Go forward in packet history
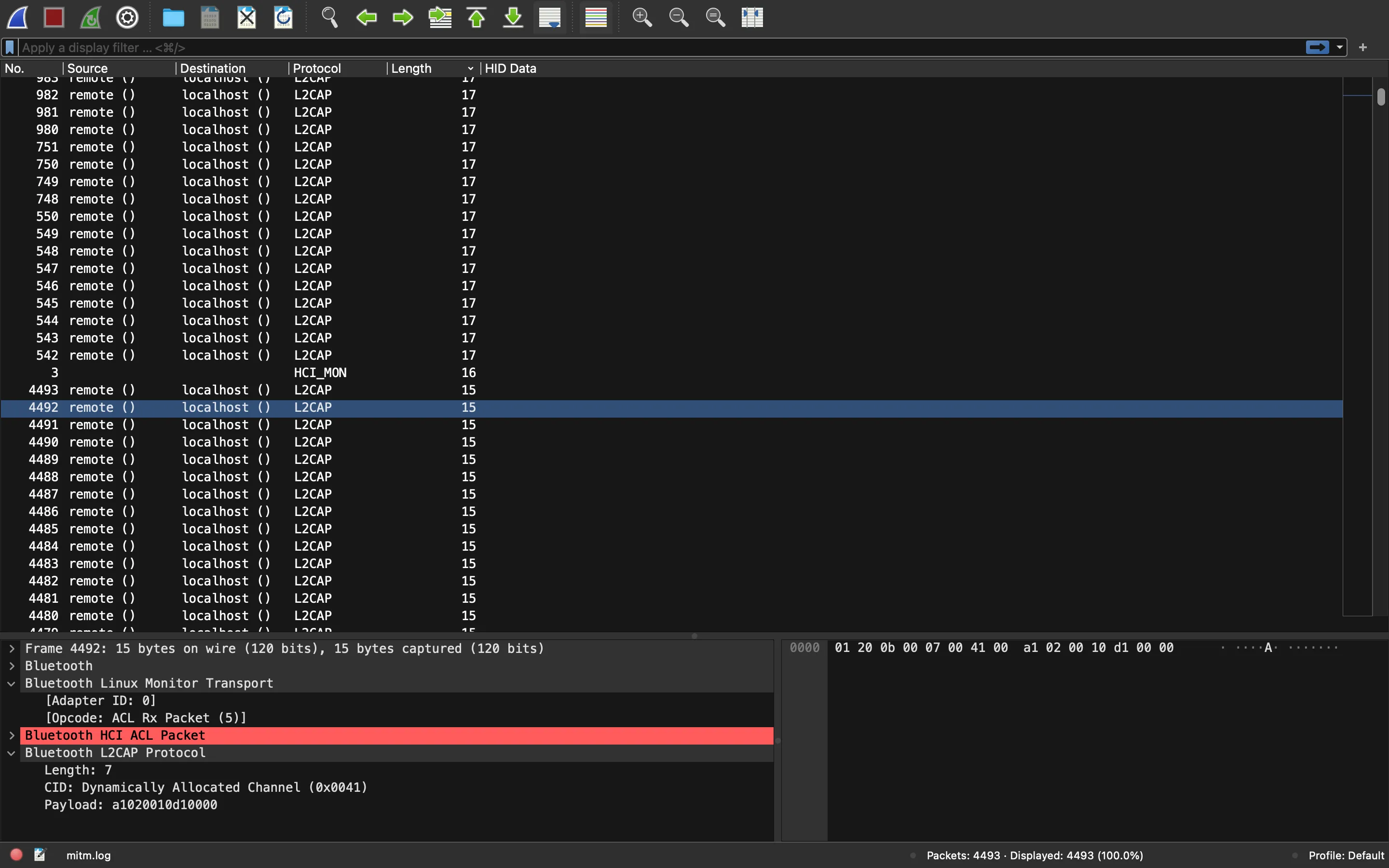 (403, 17)
